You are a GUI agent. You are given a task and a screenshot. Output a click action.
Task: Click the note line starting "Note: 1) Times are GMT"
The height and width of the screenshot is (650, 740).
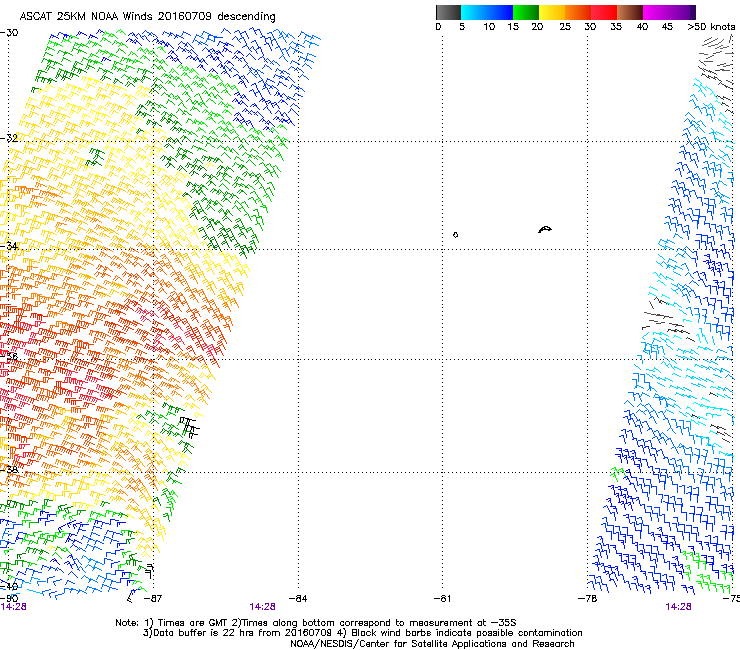(x=316, y=623)
